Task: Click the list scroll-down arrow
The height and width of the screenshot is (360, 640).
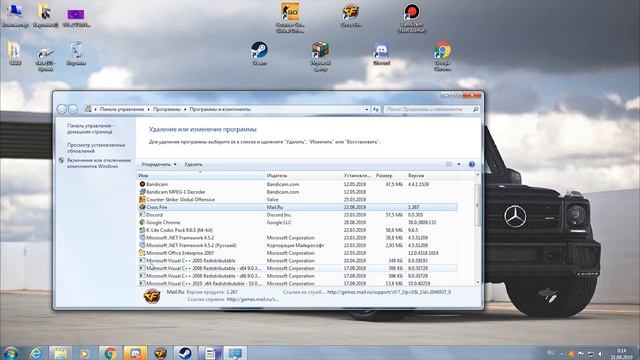Action: 478,282
